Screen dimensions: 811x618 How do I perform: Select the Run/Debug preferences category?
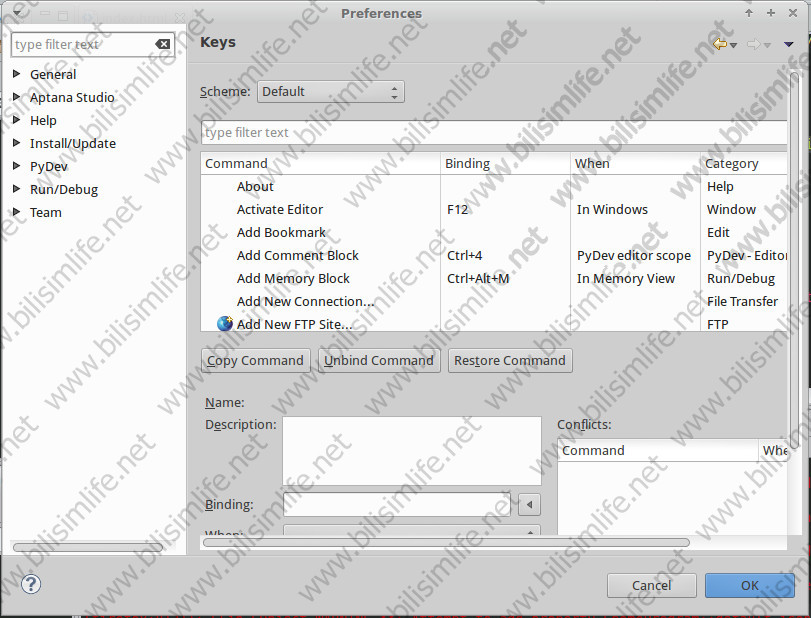coord(64,189)
